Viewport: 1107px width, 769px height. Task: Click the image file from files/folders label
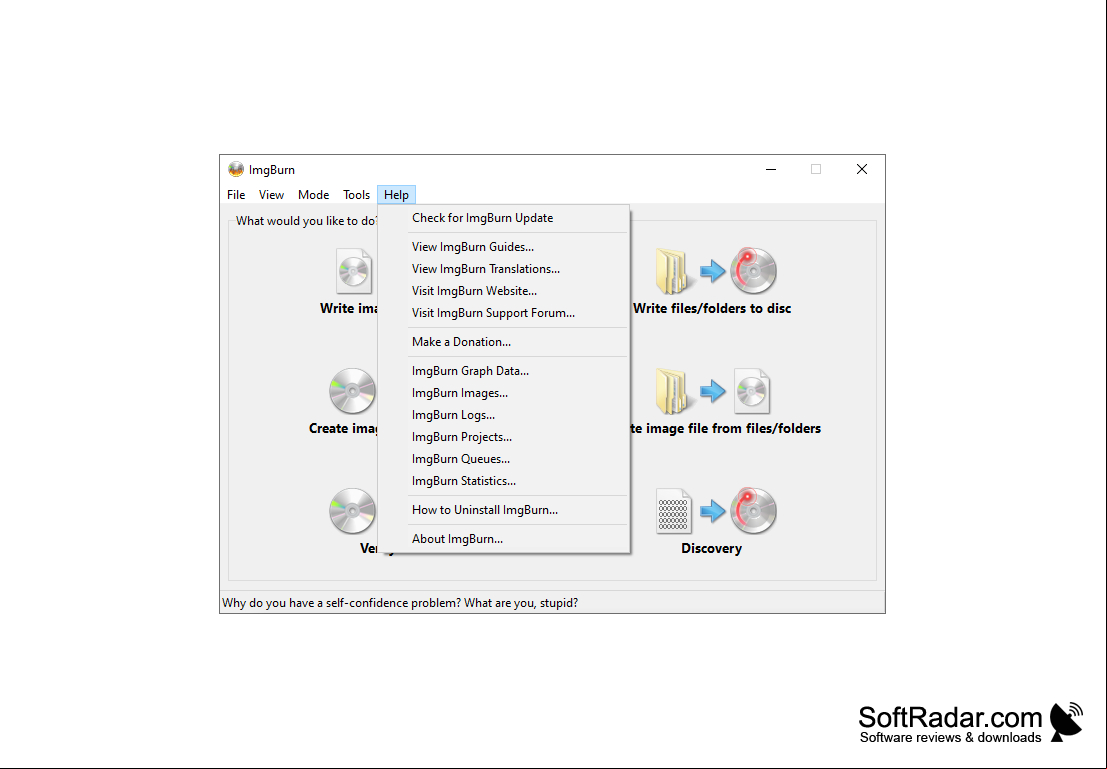point(726,429)
